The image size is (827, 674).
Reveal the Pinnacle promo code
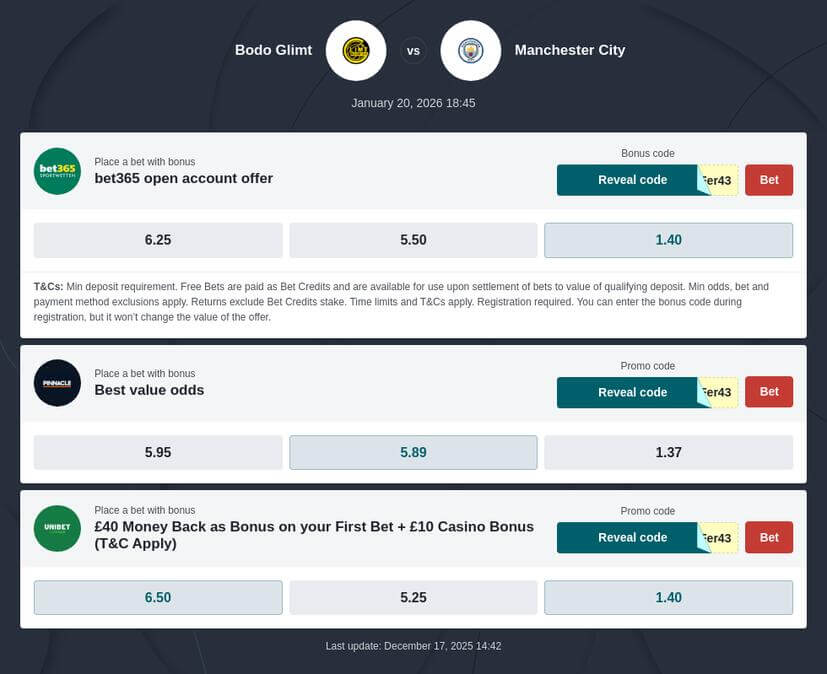[632, 392]
